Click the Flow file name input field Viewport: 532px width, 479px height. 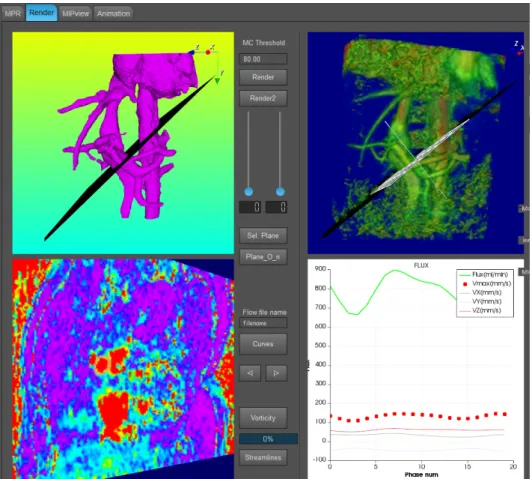click(x=263, y=323)
